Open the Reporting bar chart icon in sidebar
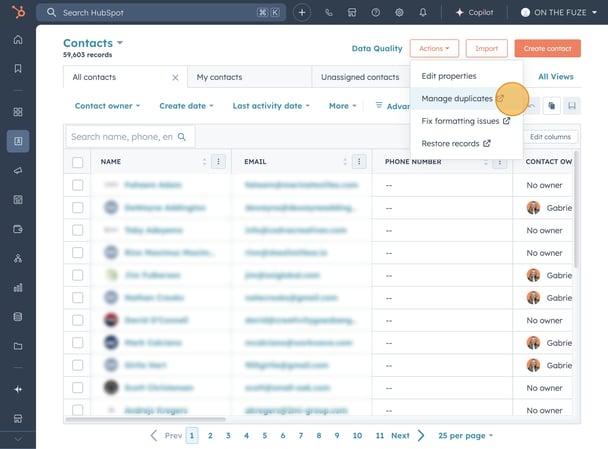 (x=18, y=287)
